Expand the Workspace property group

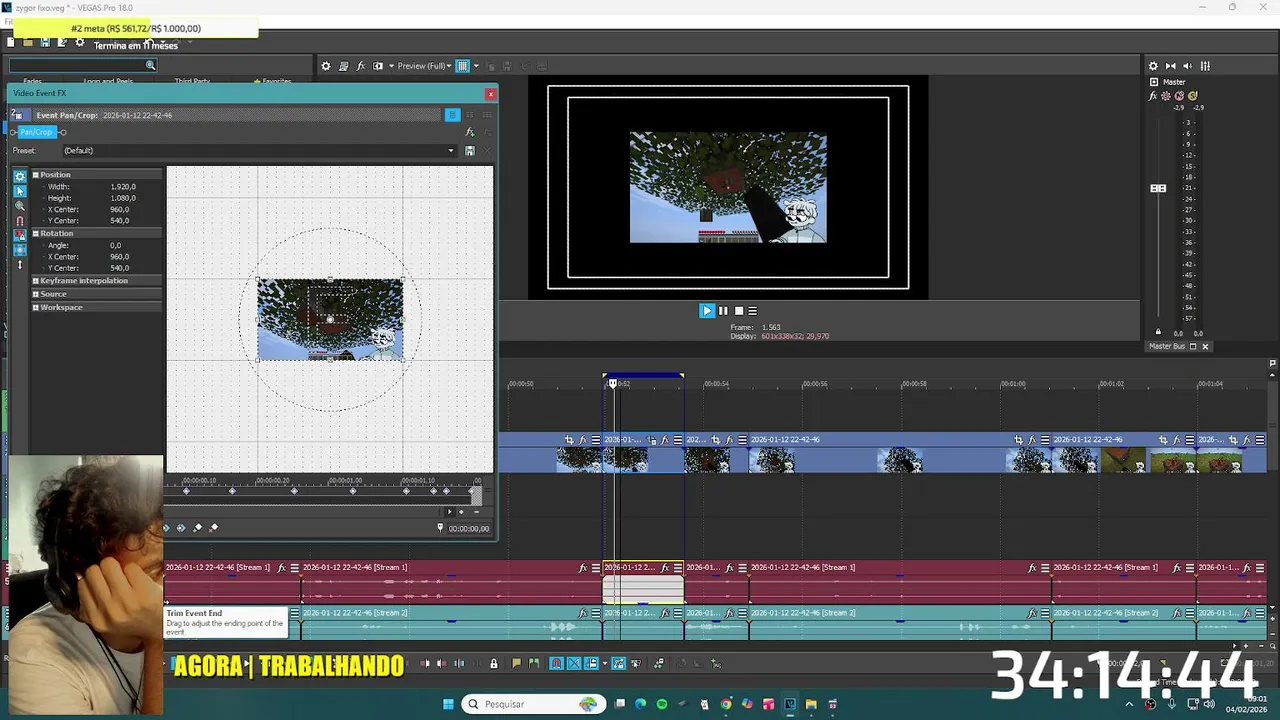click(35, 307)
